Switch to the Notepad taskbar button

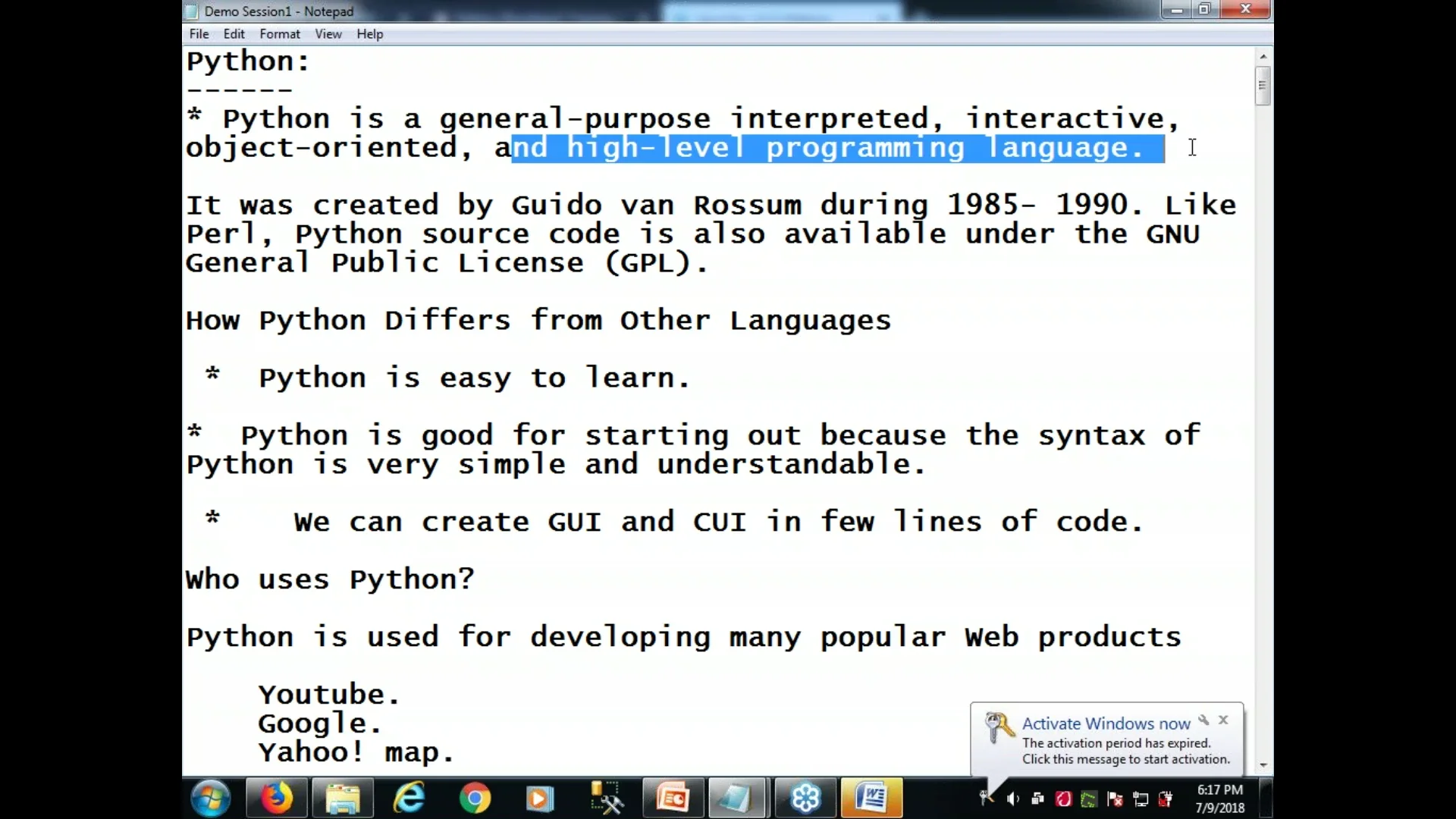pyautogui.click(x=737, y=799)
